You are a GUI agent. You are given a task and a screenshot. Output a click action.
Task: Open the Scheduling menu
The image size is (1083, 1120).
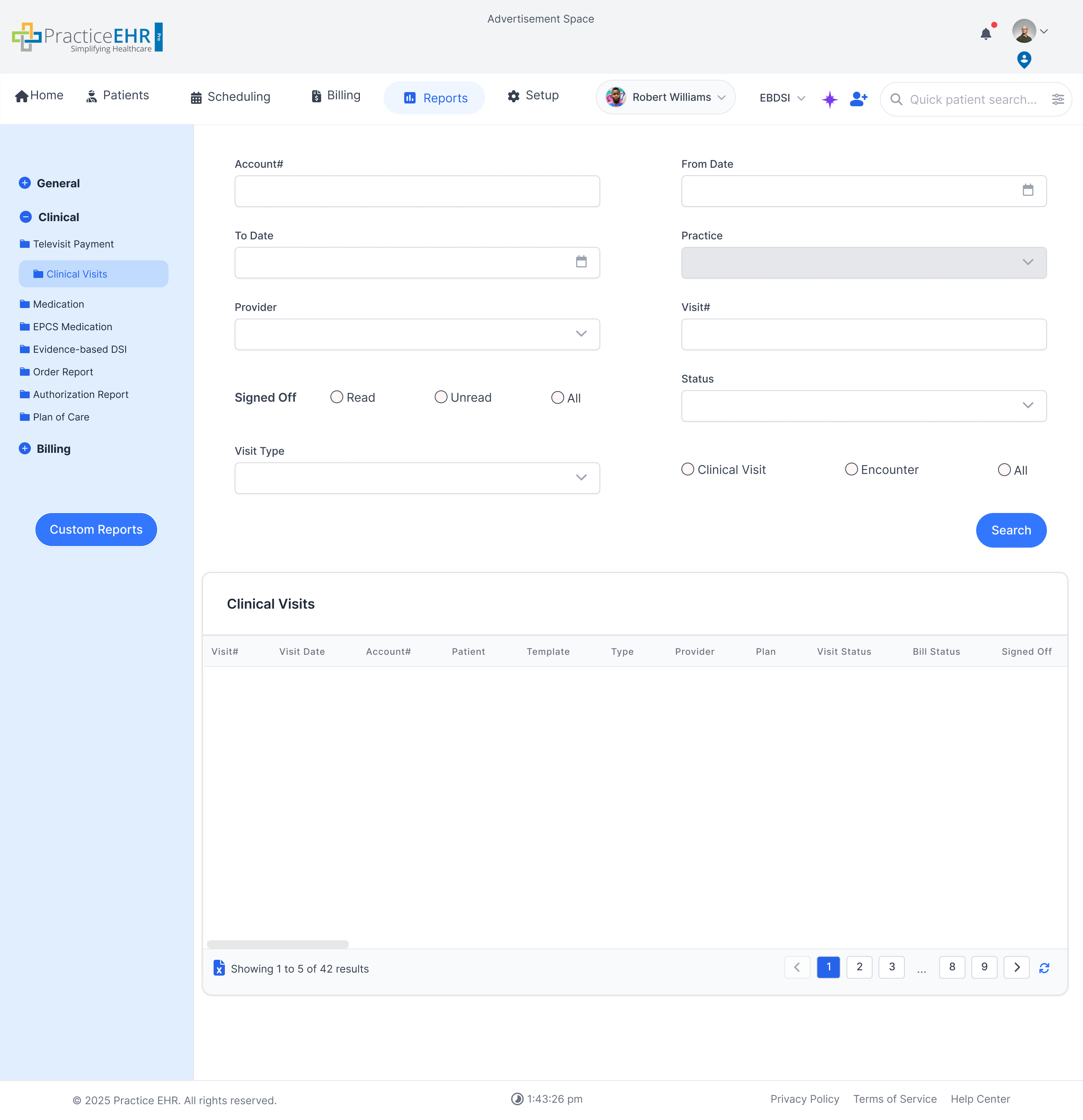pos(231,97)
